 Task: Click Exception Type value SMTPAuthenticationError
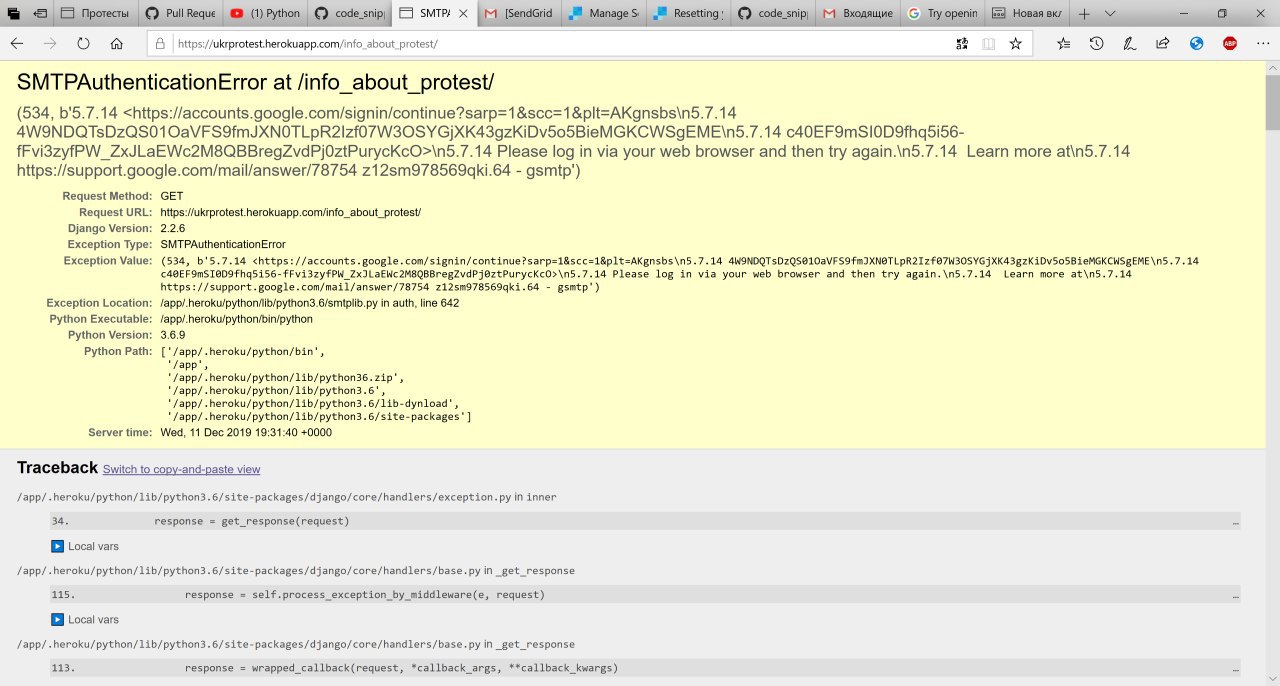click(222, 244)
